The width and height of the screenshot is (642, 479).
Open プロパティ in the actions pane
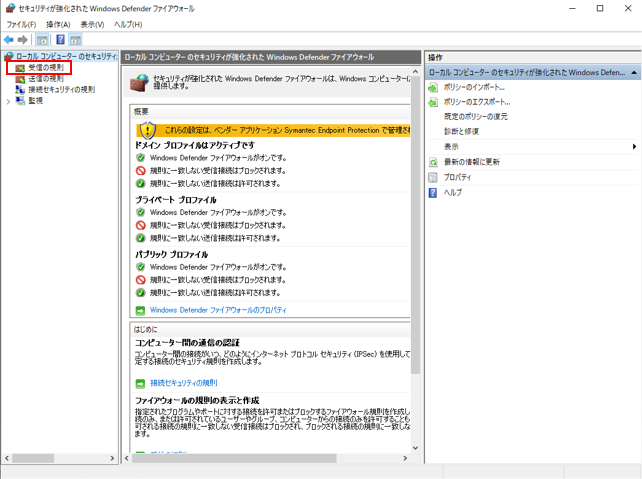[x=457, y=177]
